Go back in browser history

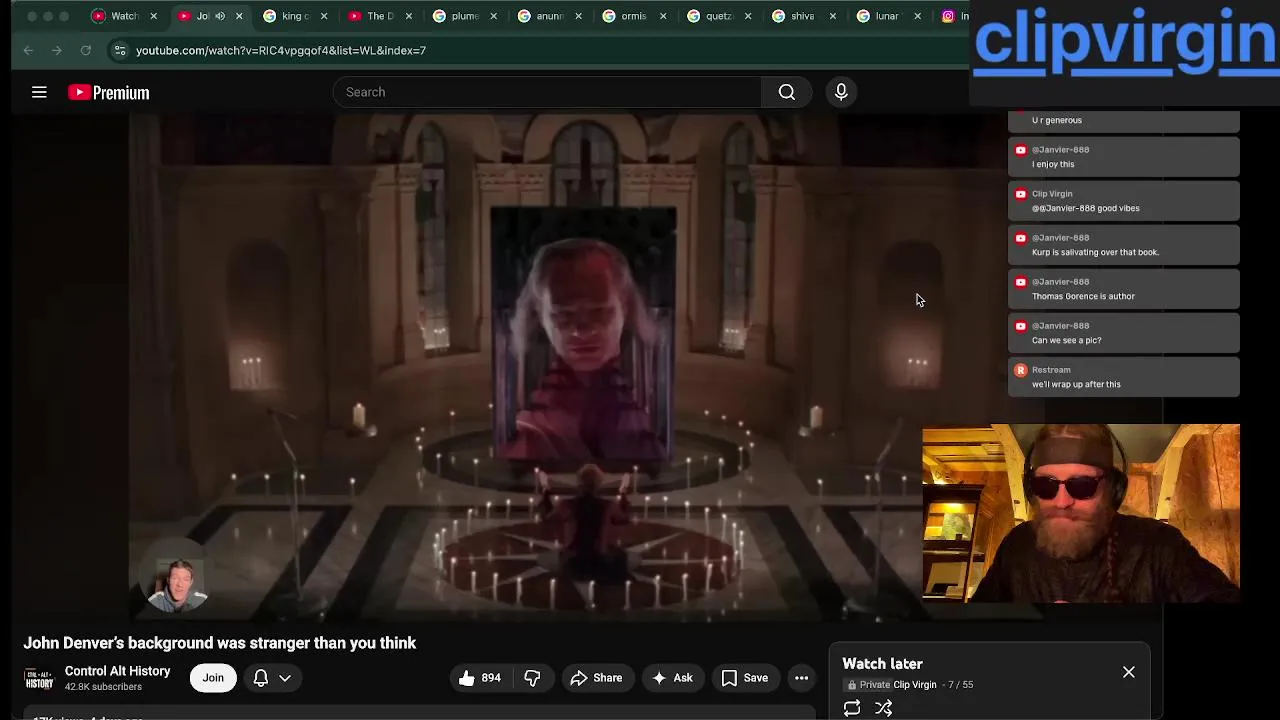click(x=28, y=50)
